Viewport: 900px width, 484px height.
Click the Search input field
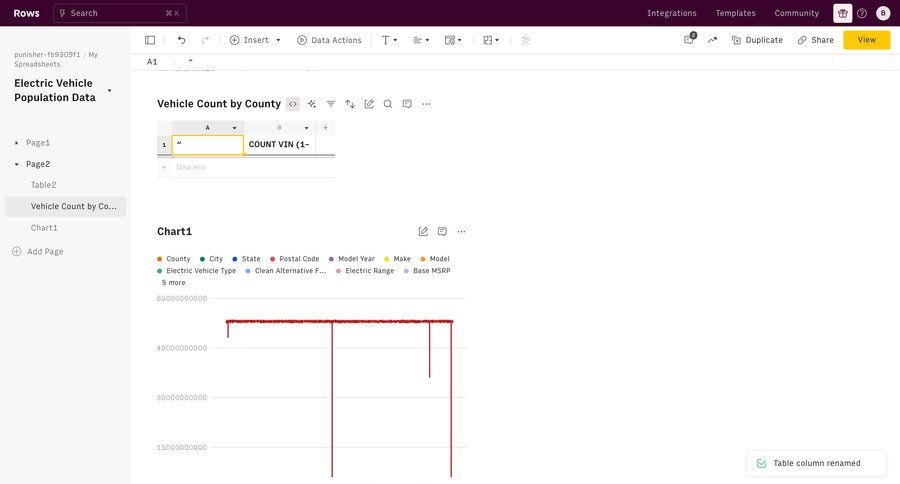tap(119, 13)
